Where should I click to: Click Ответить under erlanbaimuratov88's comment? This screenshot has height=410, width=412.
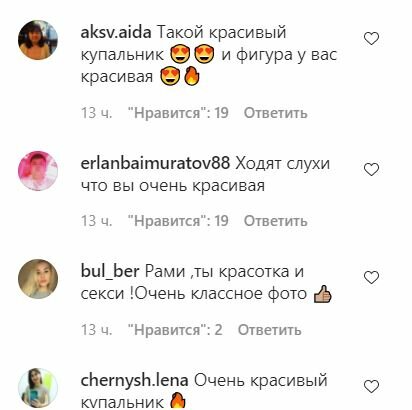click(275, 221)
